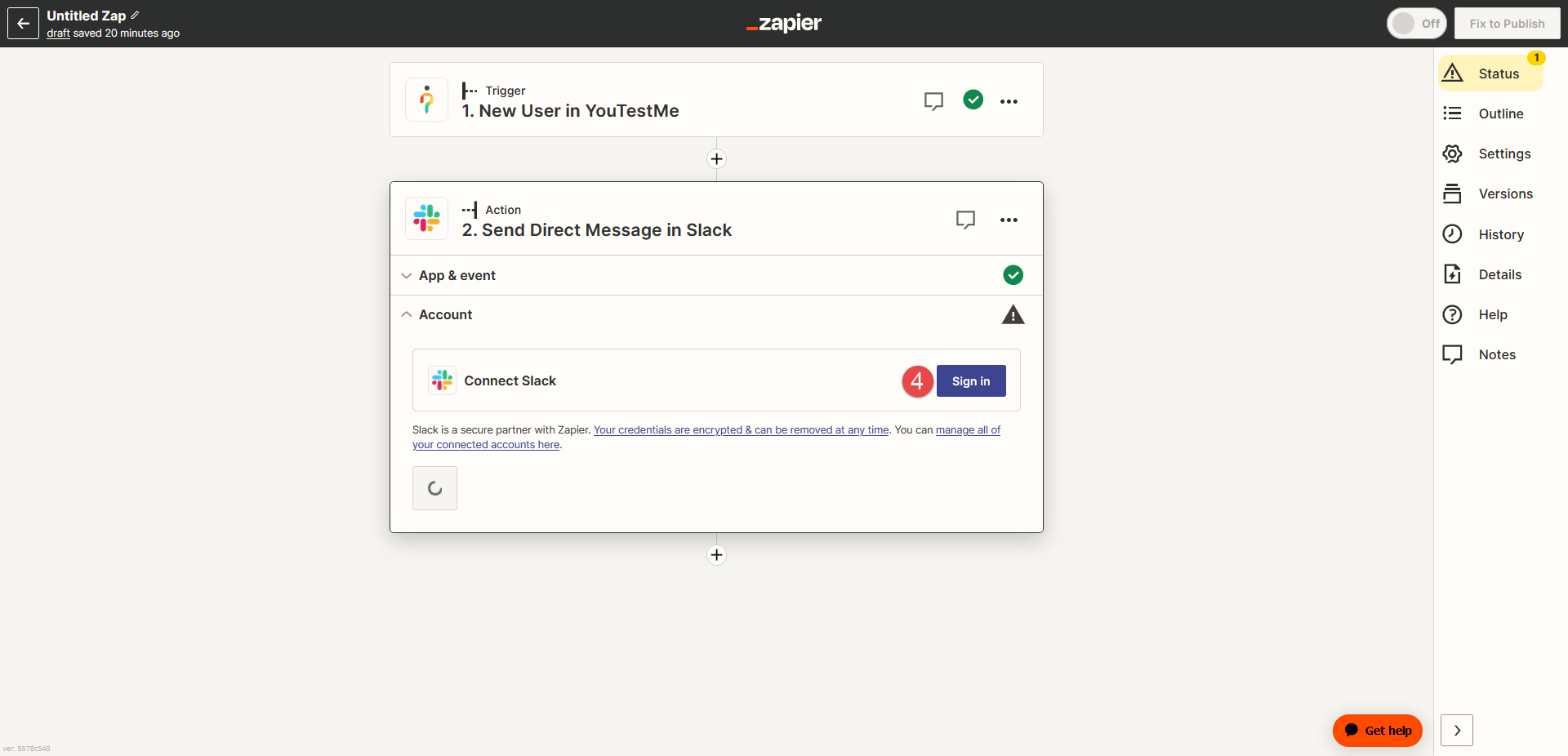Open the Action step three-dots menu
The width and height of the screenshot is (1568, 756).
1009,220
